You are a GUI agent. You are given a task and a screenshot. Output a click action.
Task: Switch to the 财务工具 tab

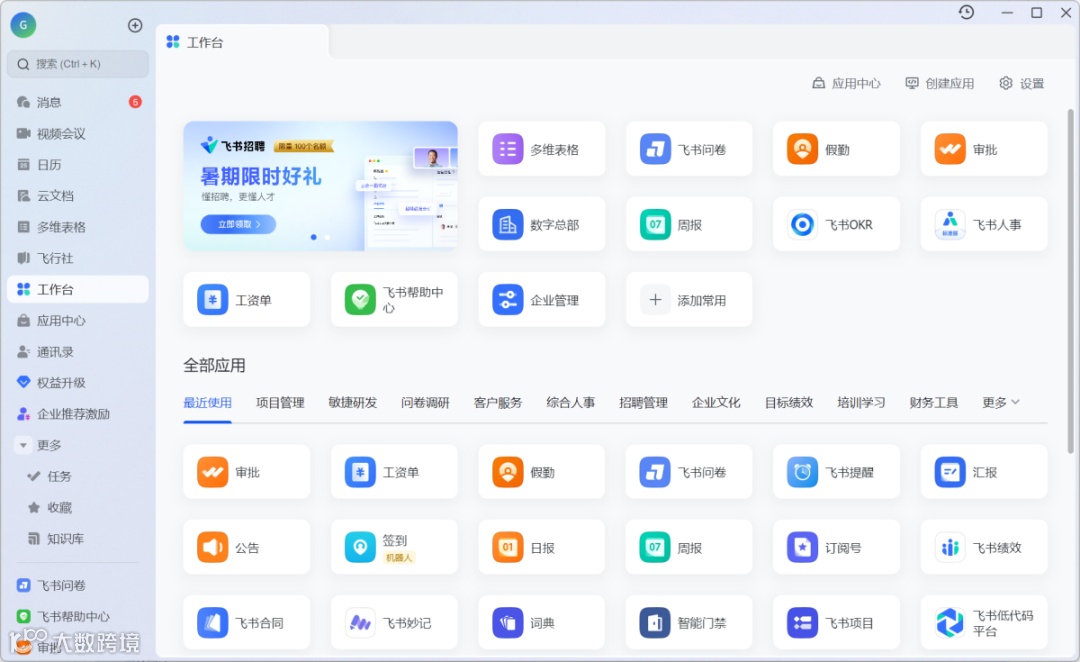coord(933,402)
